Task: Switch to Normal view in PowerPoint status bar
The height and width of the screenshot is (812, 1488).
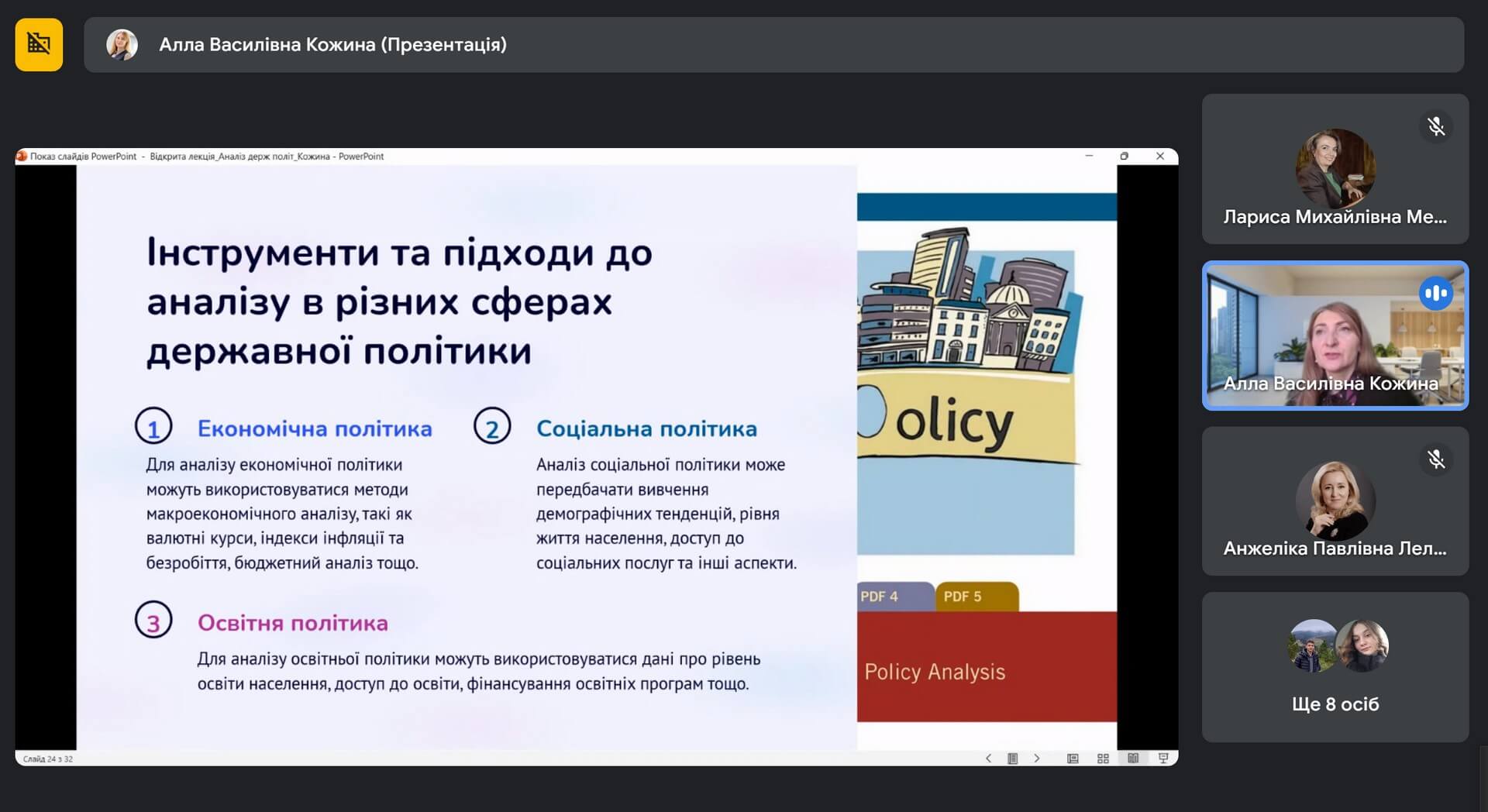Action: 1073,759
